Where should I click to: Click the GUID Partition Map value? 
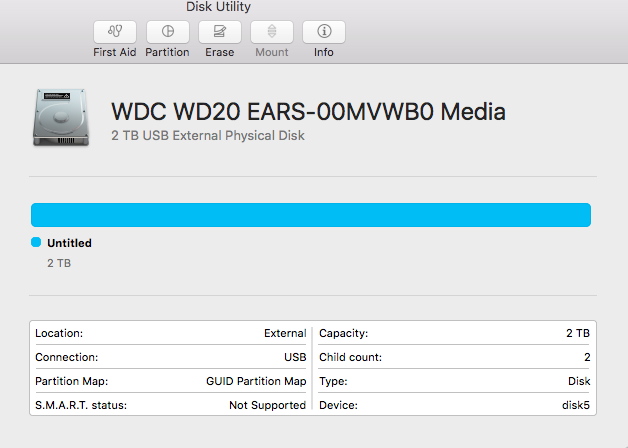[256, 381]
